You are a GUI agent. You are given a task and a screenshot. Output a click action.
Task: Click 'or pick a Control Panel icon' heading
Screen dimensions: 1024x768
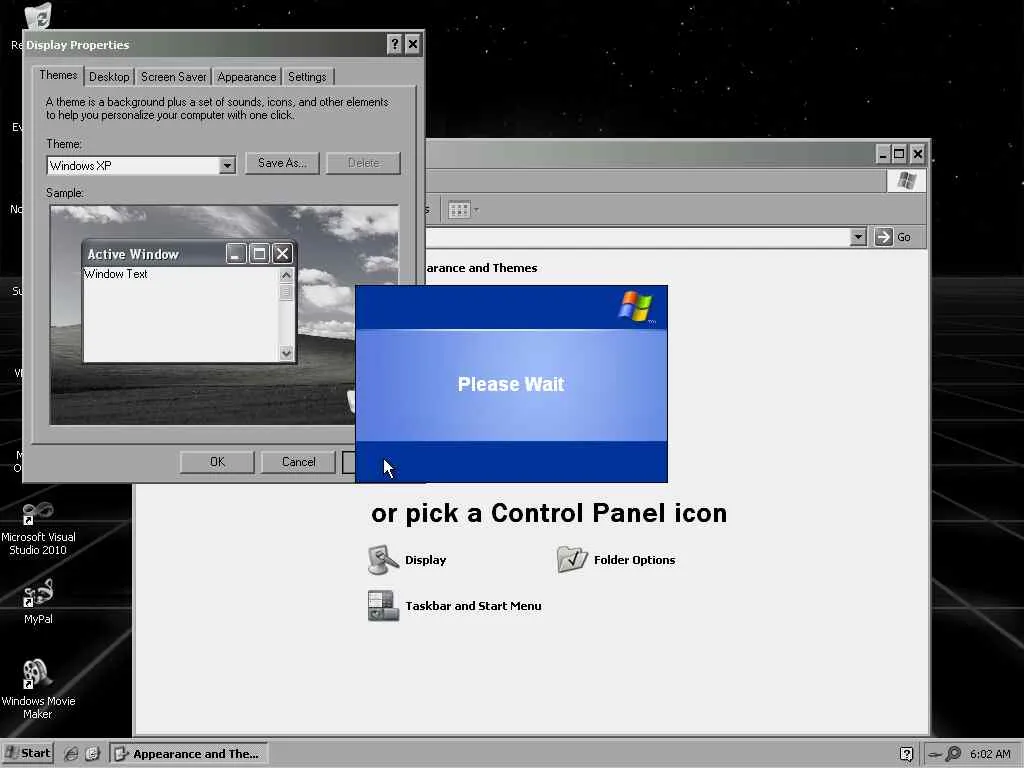[549, 513]
